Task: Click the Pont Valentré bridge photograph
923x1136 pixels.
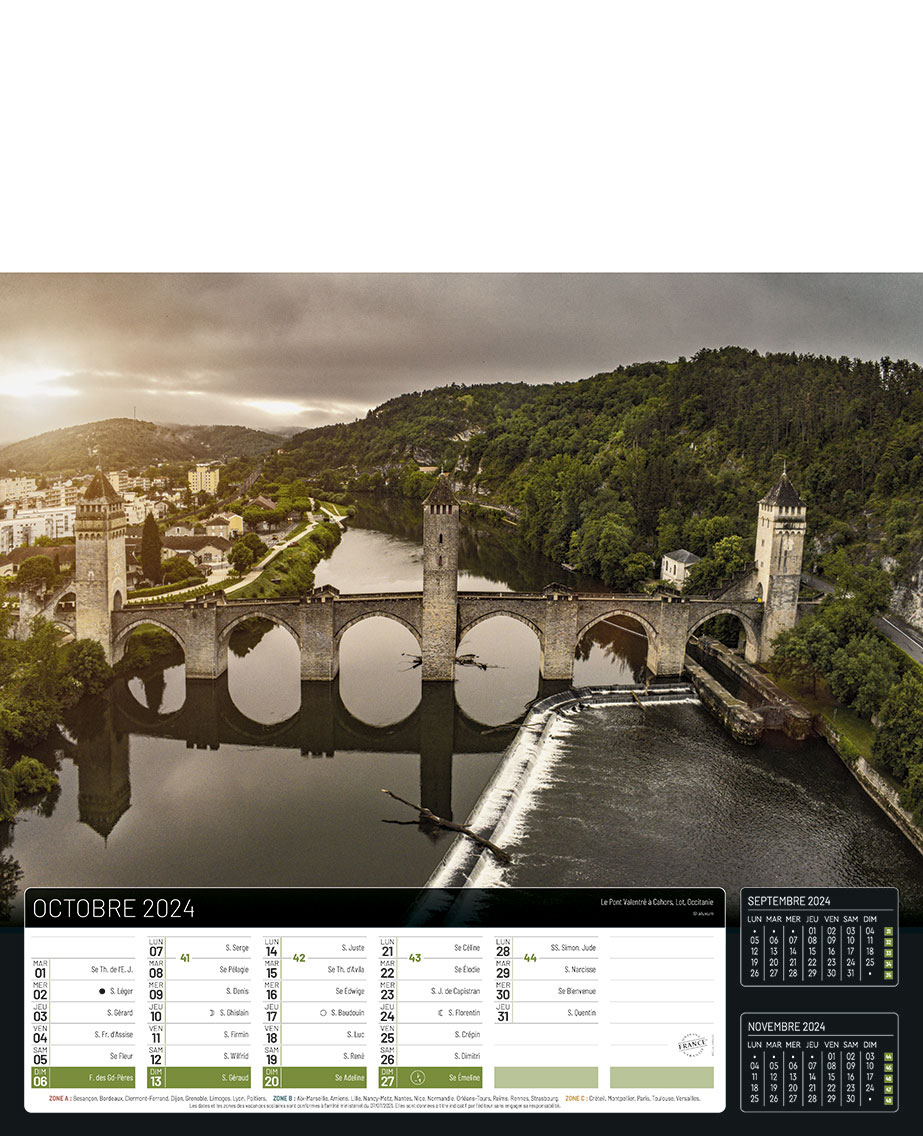Action: (462, 580)
